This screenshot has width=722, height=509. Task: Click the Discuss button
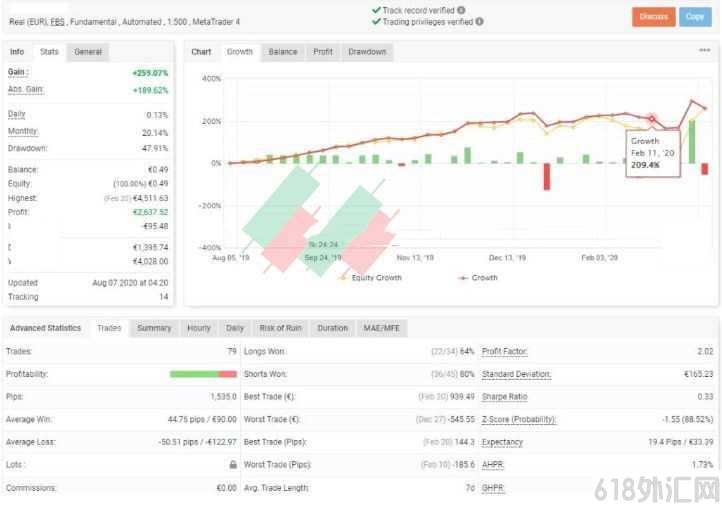coord(653,17)
